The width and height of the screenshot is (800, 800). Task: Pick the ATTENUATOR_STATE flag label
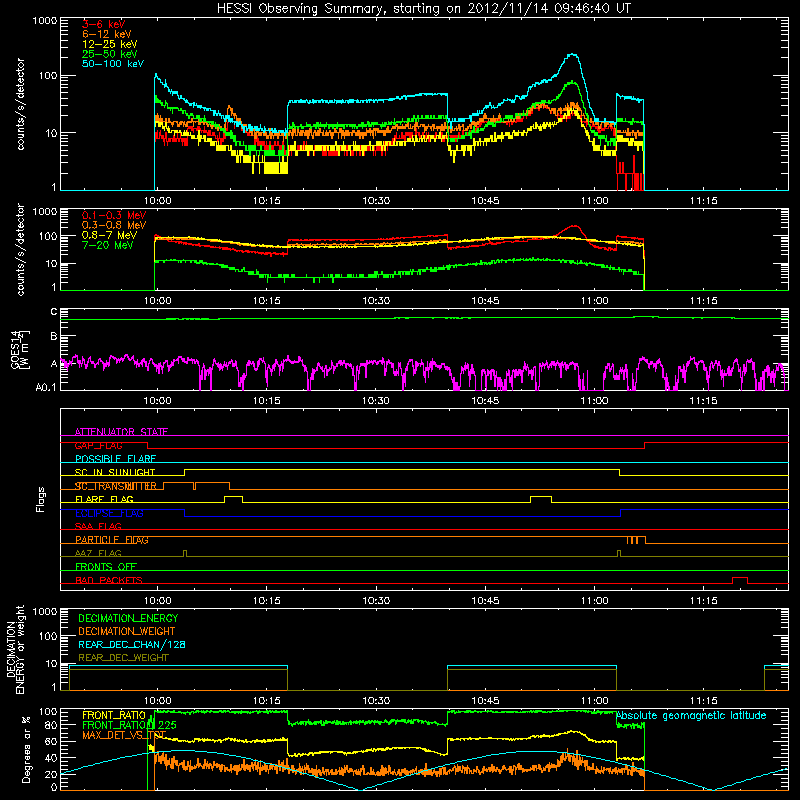pos(121,432)
